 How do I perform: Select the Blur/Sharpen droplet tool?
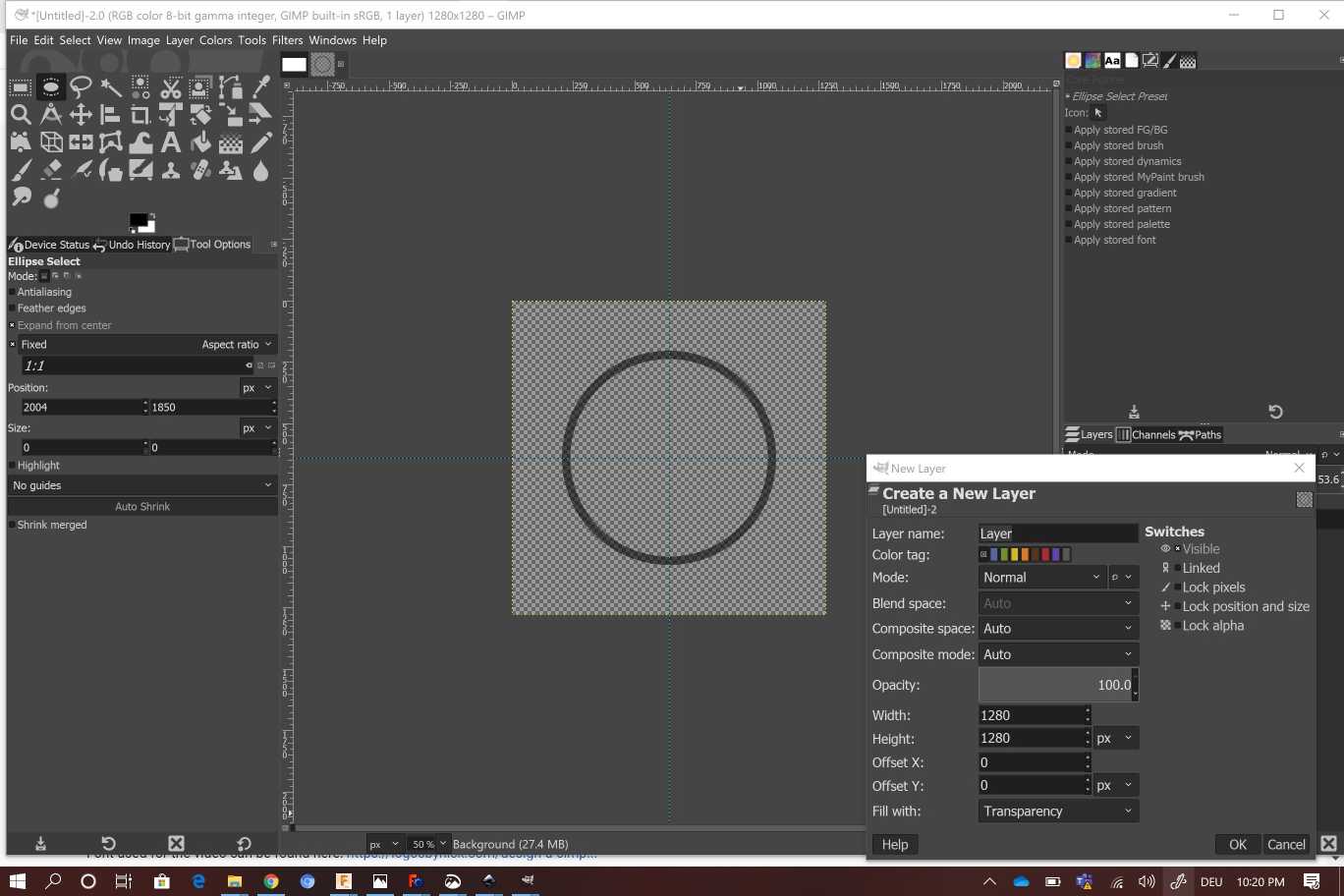261,170
